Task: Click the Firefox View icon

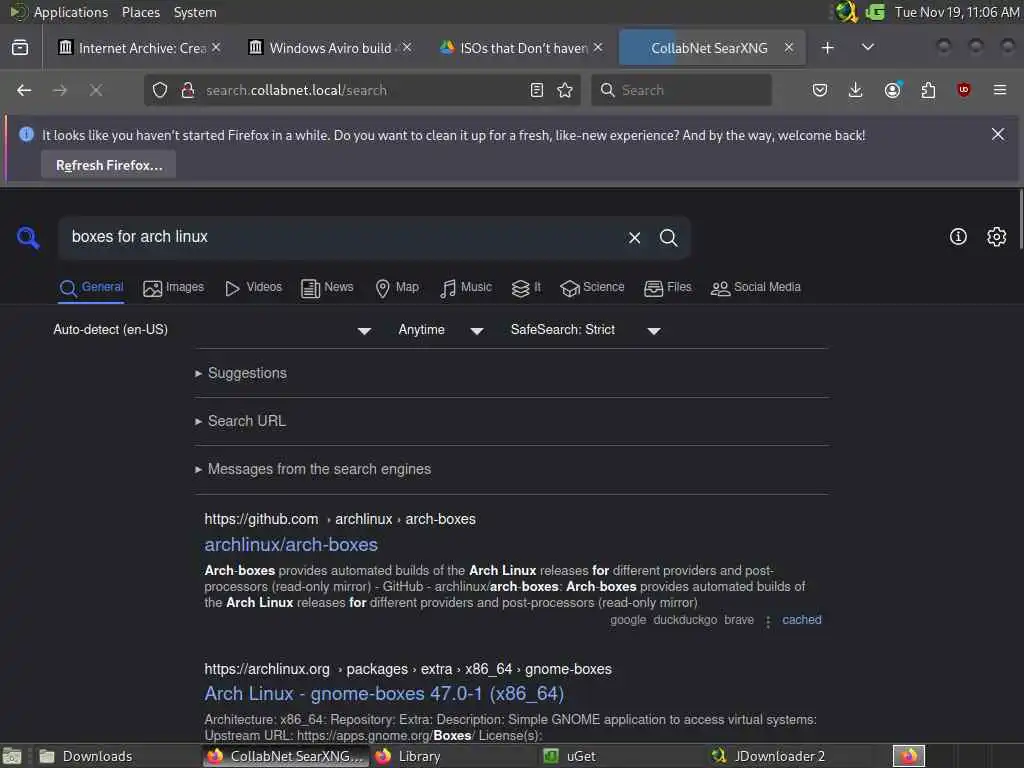Action: [x=20, y=48]
